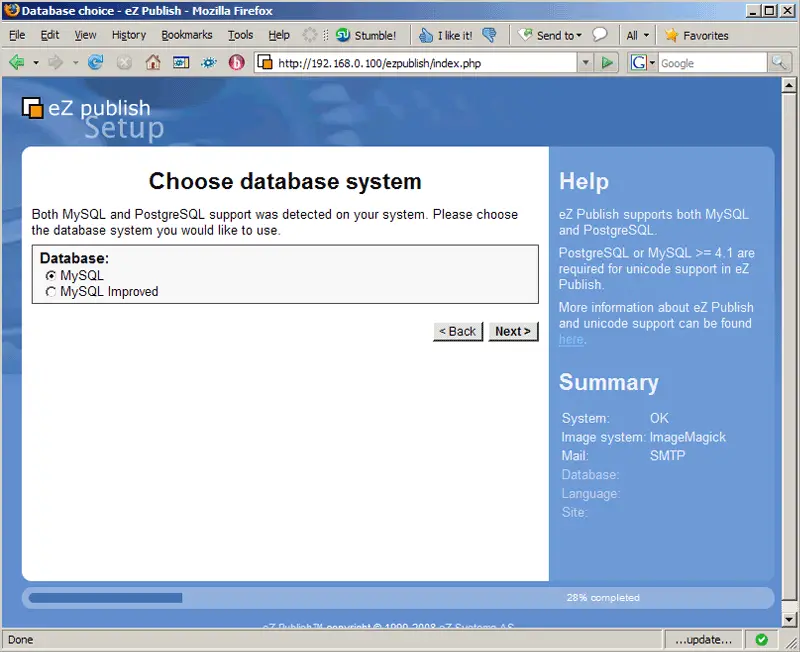Open the forward history dropdown arrow
The height and width of the screenshot is (652, 800).
[x=75, y=63]
